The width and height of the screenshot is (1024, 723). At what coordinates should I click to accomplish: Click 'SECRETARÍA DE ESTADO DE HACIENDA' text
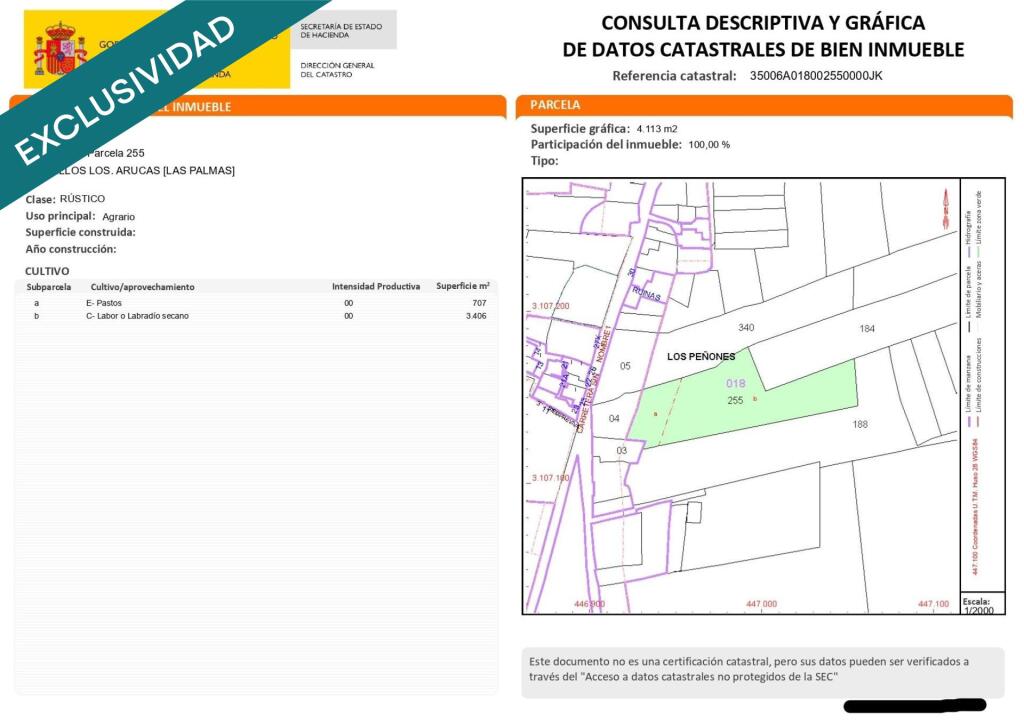341,31
